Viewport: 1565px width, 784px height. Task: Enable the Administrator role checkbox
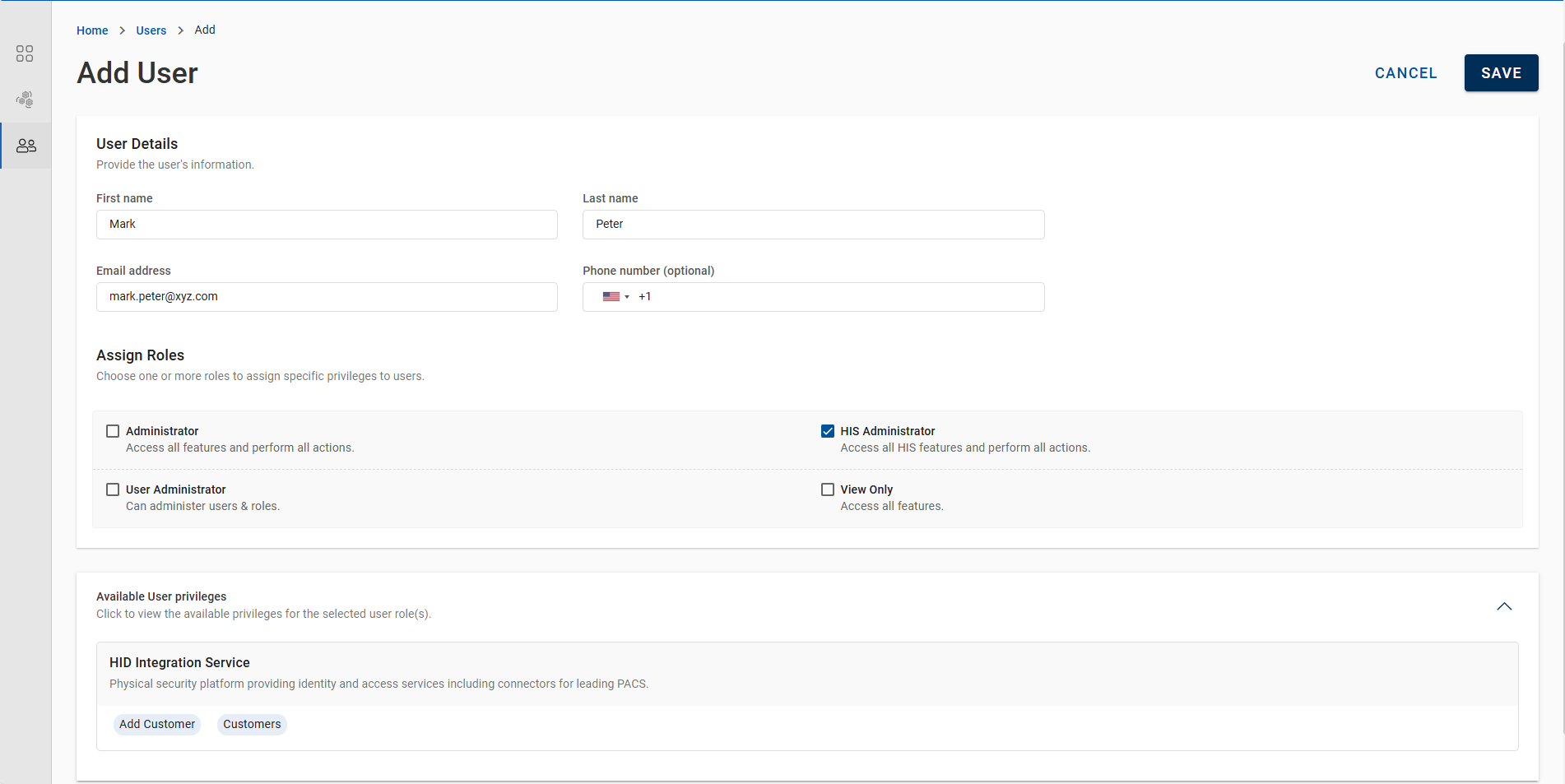click(113, 431)
